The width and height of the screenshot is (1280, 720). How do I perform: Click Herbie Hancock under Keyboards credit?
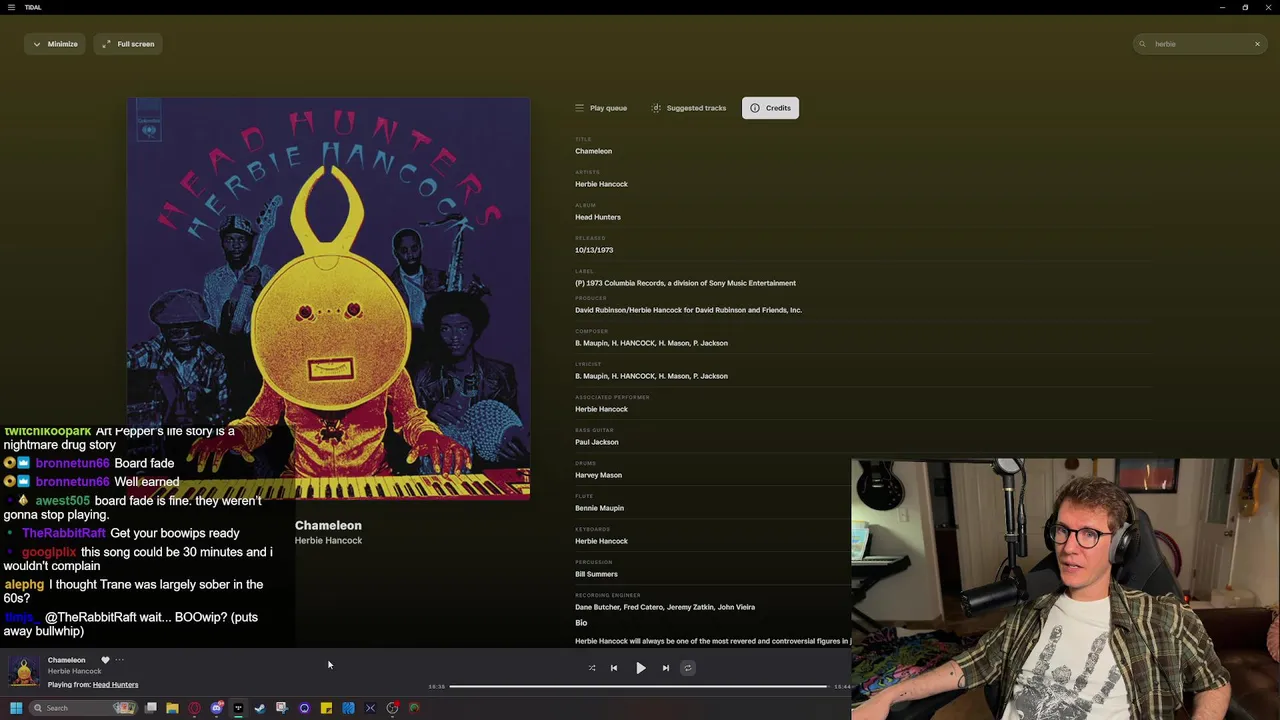(601, 541)
